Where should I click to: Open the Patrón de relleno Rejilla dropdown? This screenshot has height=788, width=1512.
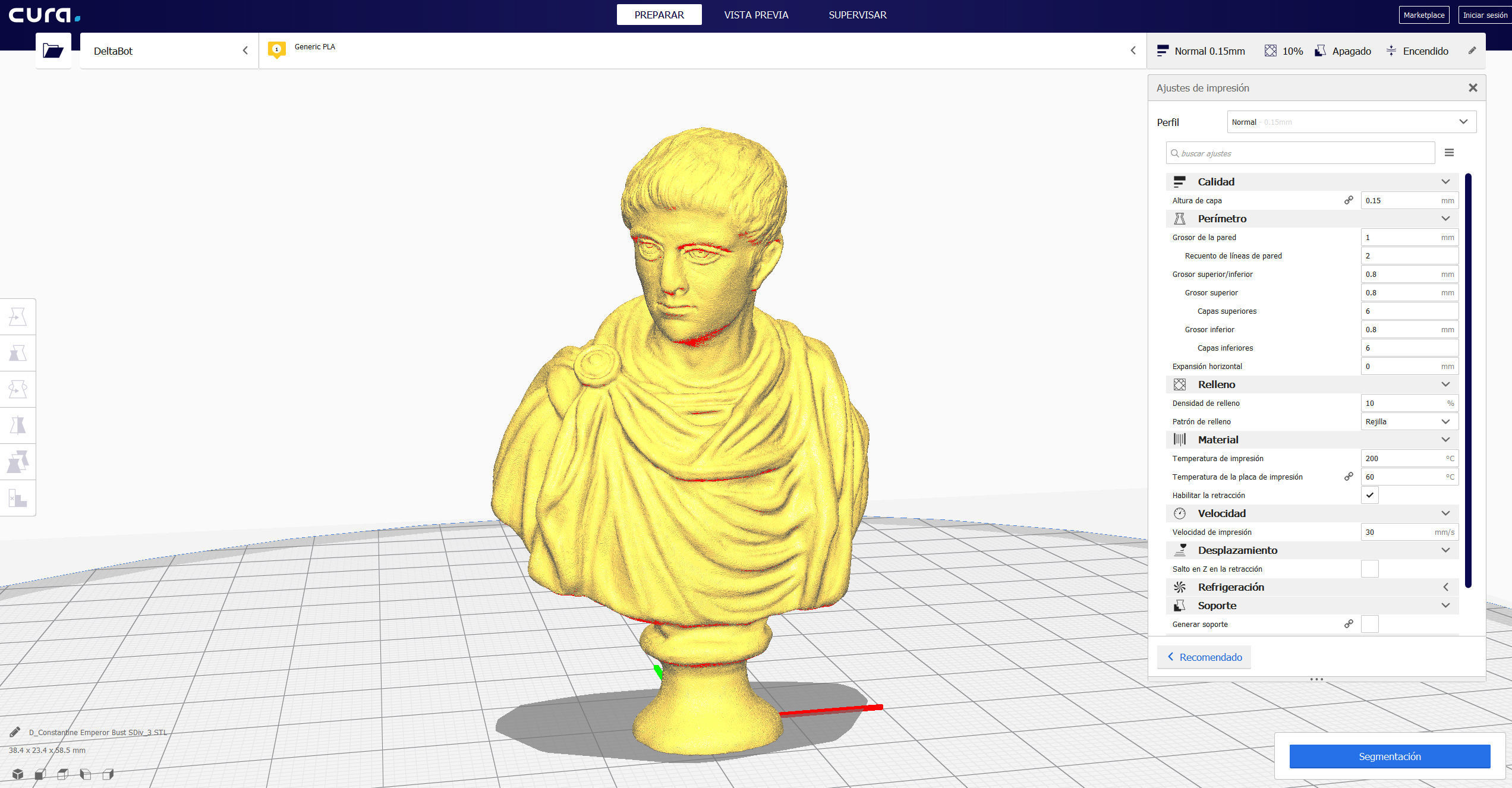tap(1409, 421)
